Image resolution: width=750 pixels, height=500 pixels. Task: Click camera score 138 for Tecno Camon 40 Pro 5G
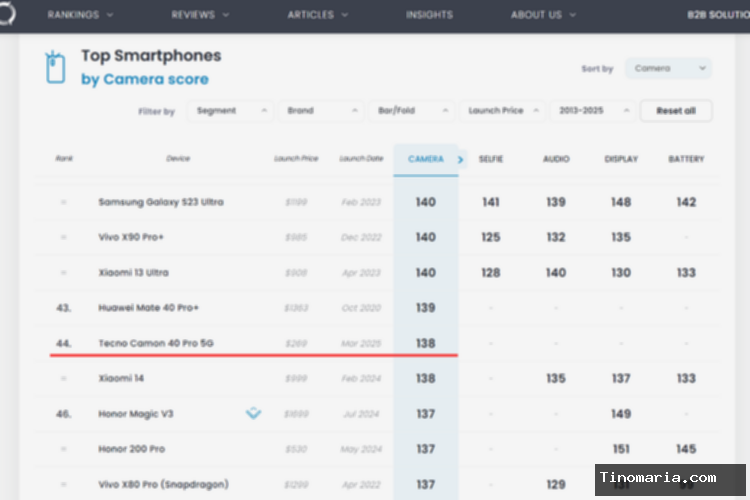(x=426, y=343)
